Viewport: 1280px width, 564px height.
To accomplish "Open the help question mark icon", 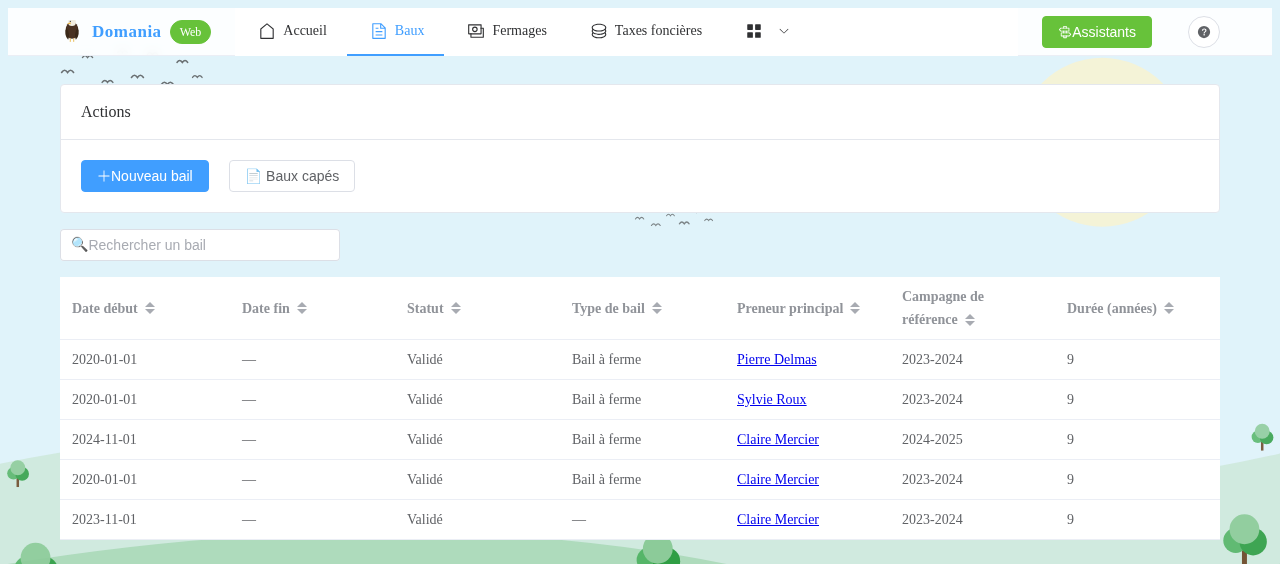I will tap(1204, 32).
